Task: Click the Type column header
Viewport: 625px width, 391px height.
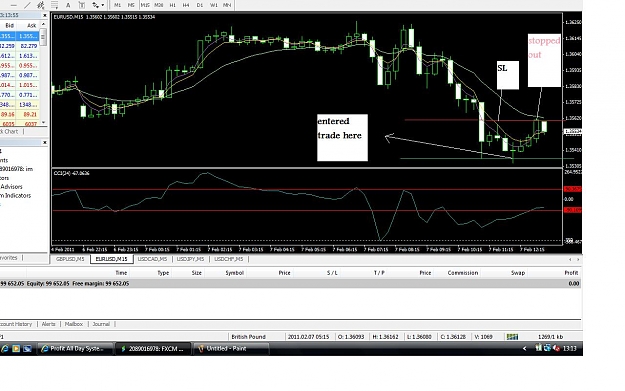Action: [x=163, y=273]
